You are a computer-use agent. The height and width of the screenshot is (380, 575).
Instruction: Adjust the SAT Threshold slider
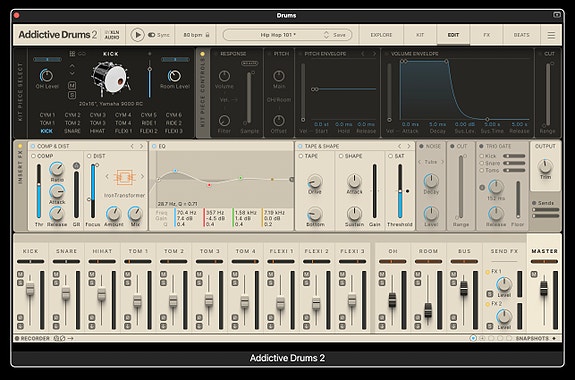pos(400,191)
